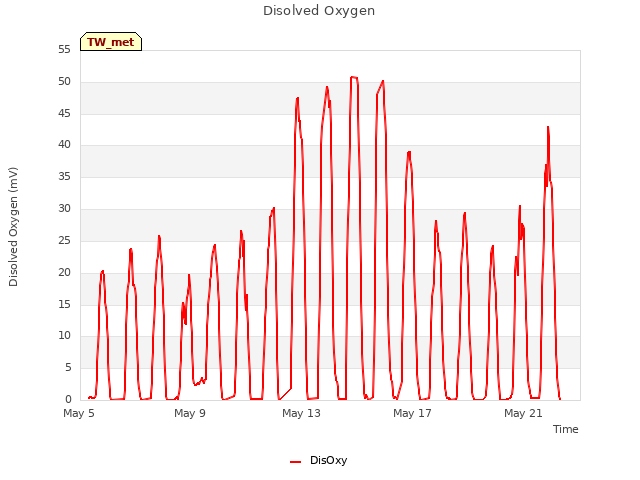
Task: Click the 35 y-axis tick label
Action: [64, 177]
